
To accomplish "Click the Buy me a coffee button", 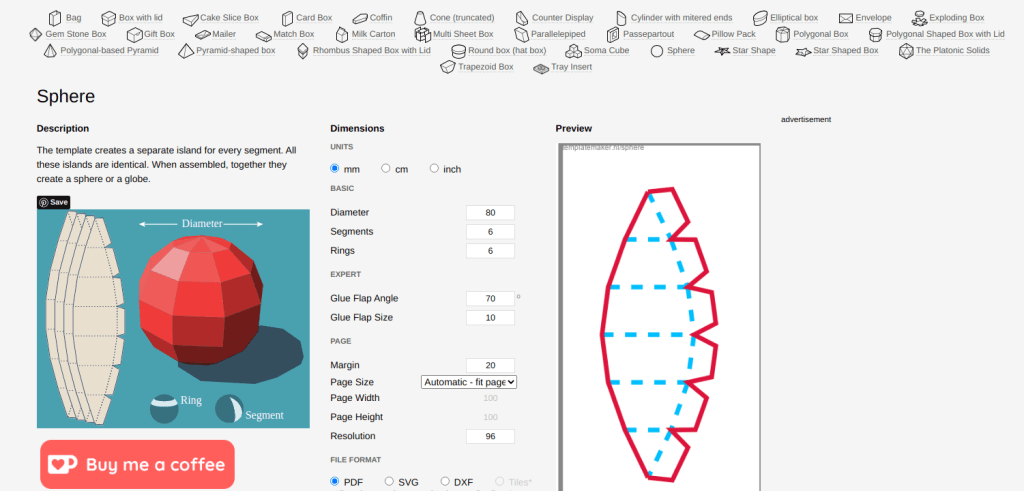I will coord(138,464).
